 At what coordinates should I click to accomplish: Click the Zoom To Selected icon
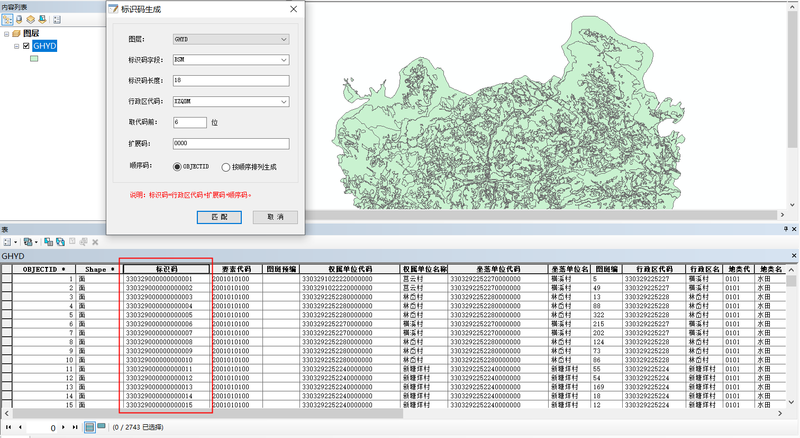point(83,242)
